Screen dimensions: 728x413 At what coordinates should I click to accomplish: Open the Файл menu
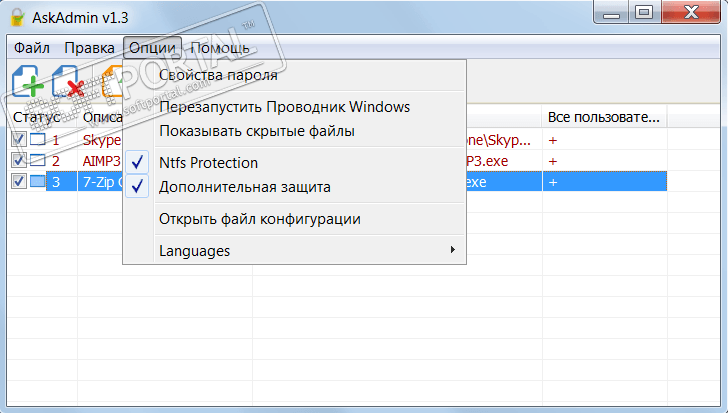(x=32, y=48)
